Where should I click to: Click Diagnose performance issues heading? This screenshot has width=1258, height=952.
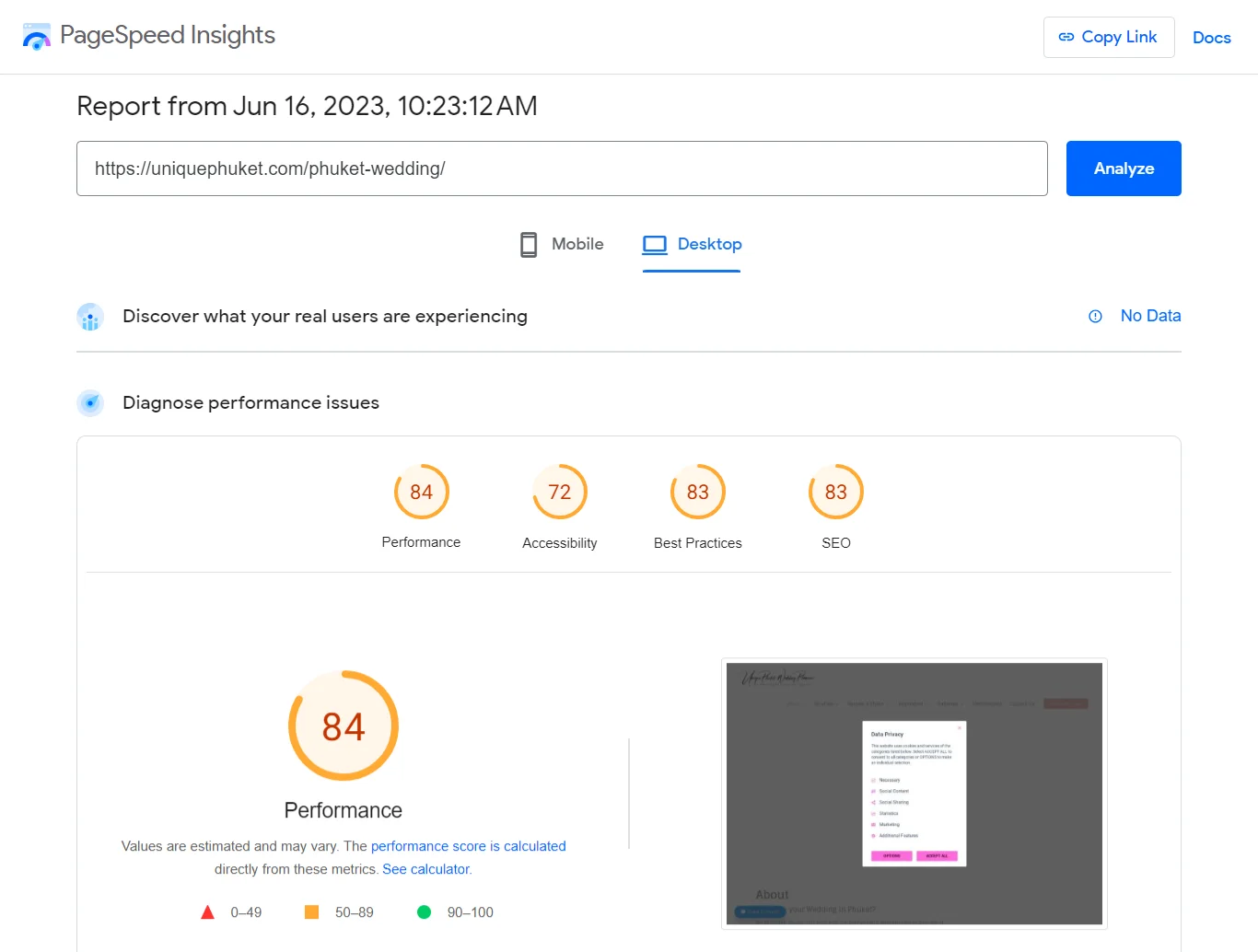coord(250,403)
